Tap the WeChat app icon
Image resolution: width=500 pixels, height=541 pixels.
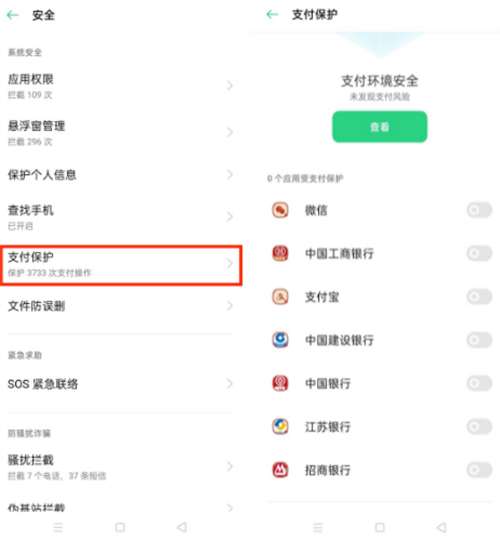280,210
